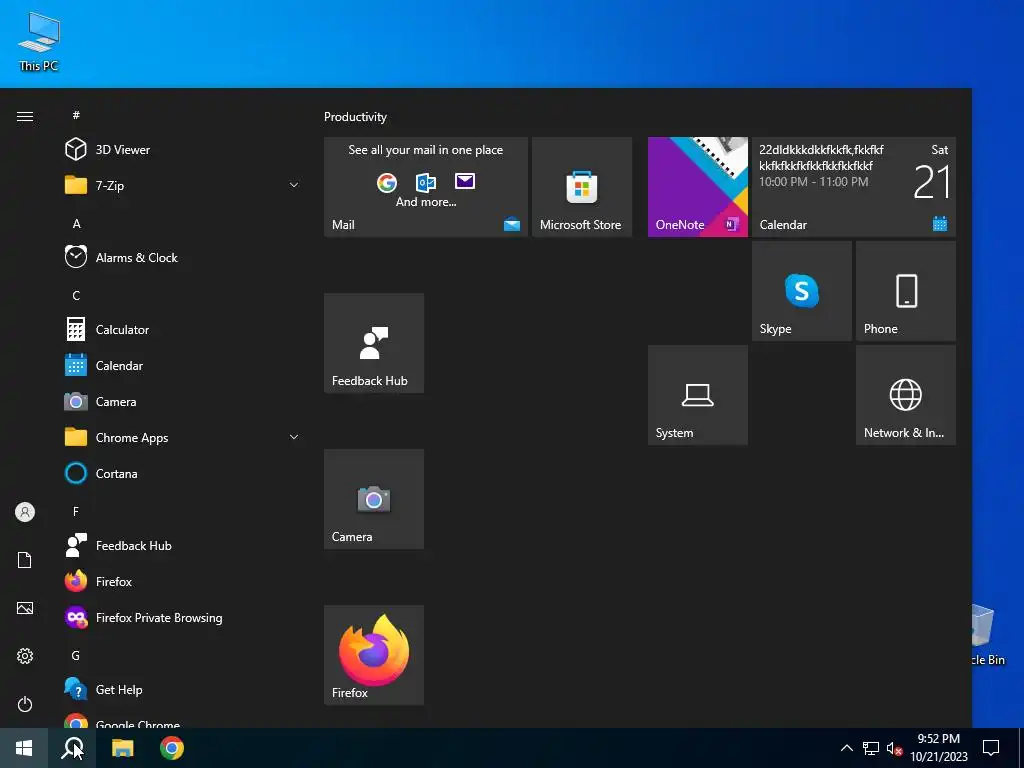Open the System settings tile
The width and height of the screenshot is (1024, 768).
coord(697,395)
